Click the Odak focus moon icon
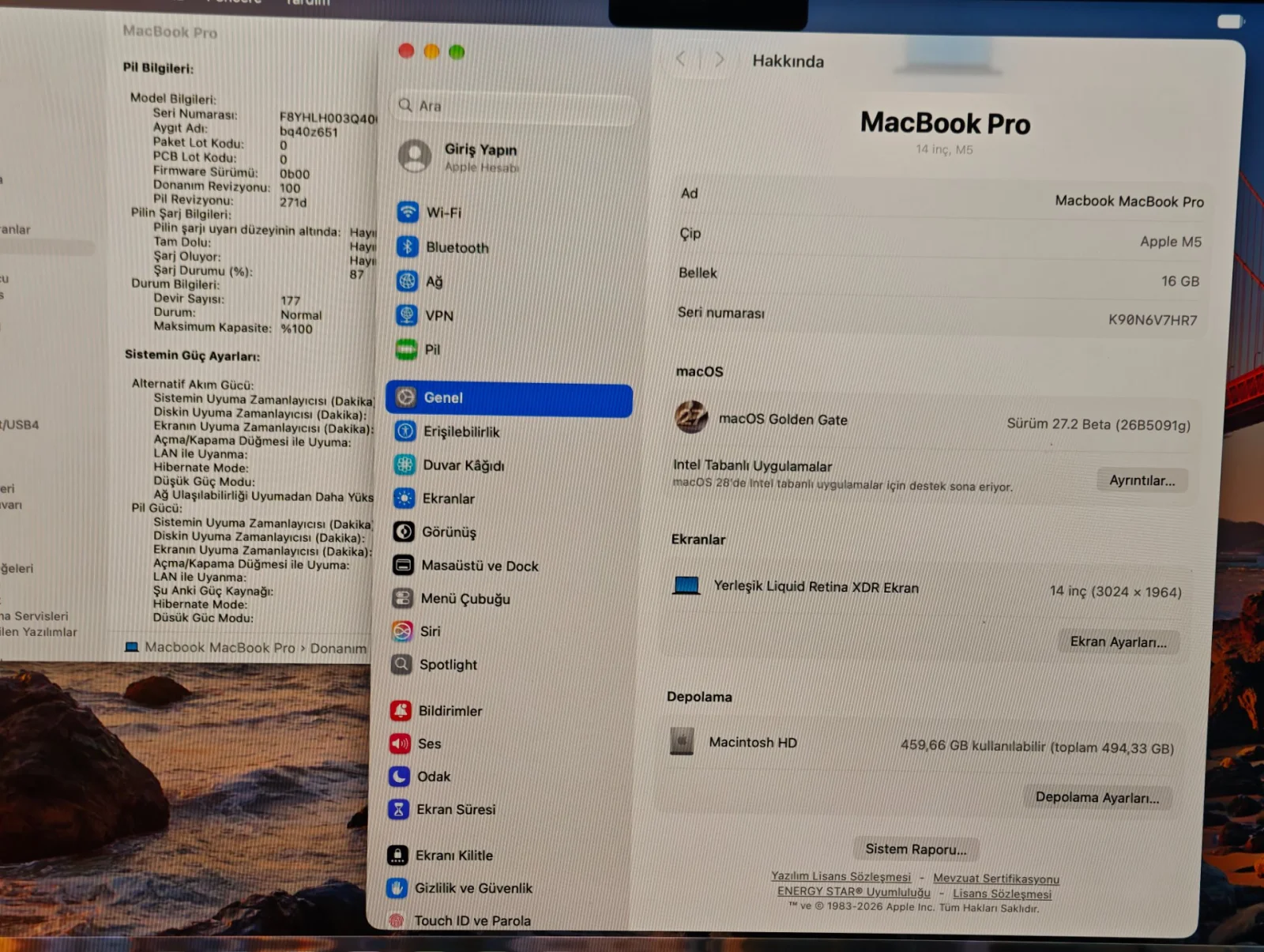The image size is (1264, 952). point(400,776)
